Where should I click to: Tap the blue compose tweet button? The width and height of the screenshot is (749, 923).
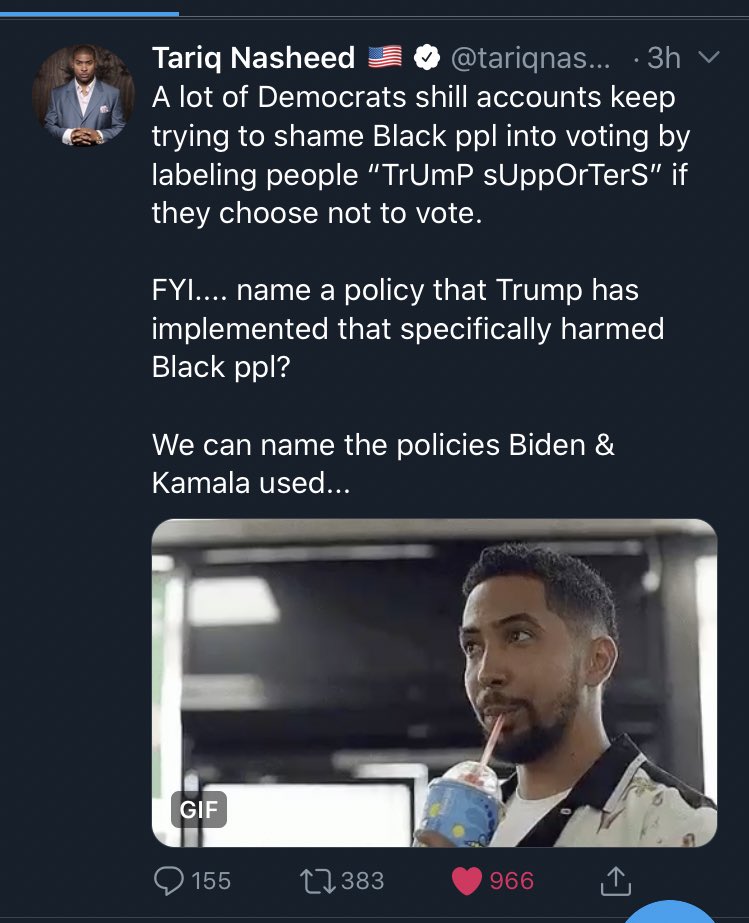pyautogui.click(x=669, y=911)
